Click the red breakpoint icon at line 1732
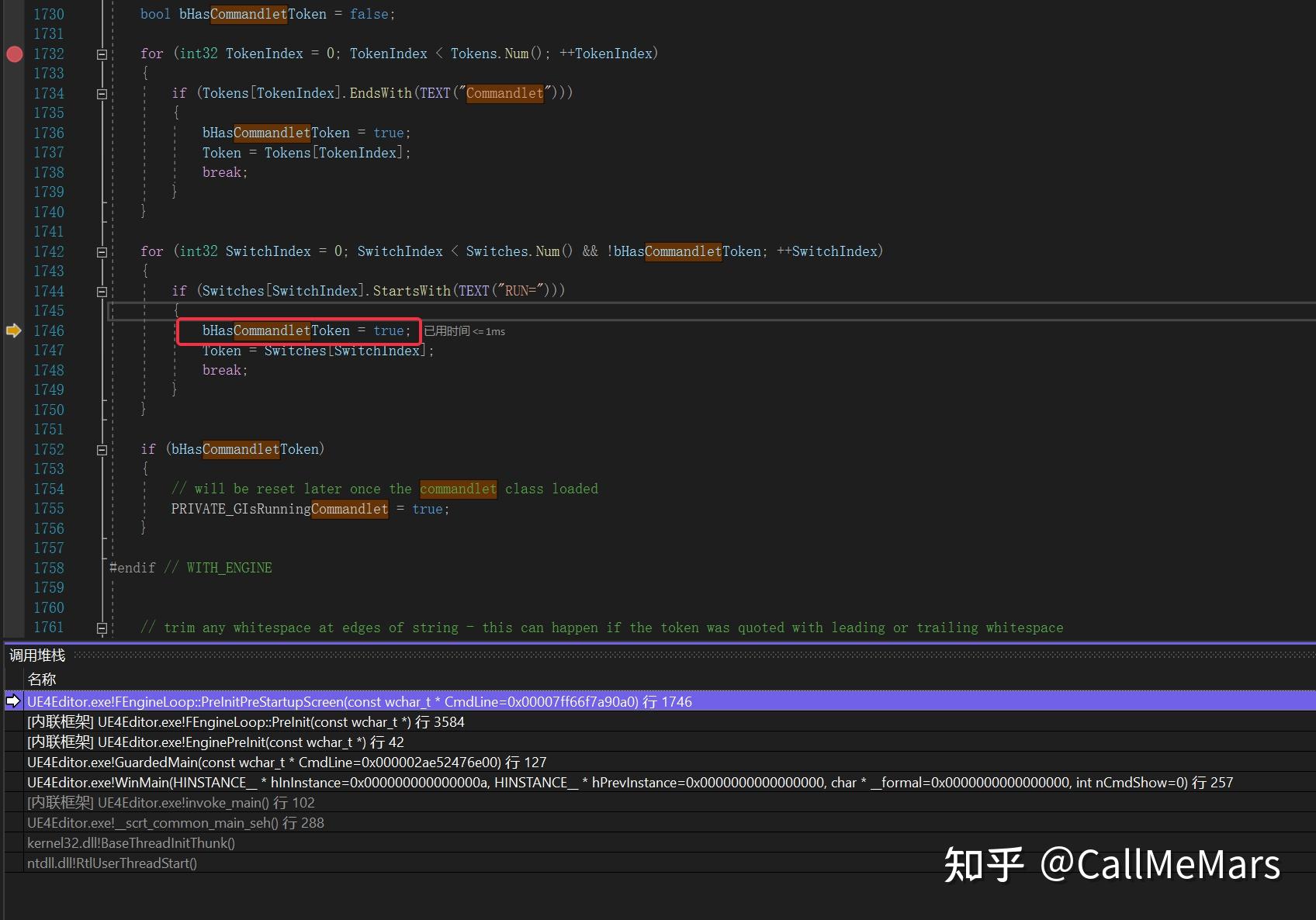1316x920 pixels. pos(14,54)
